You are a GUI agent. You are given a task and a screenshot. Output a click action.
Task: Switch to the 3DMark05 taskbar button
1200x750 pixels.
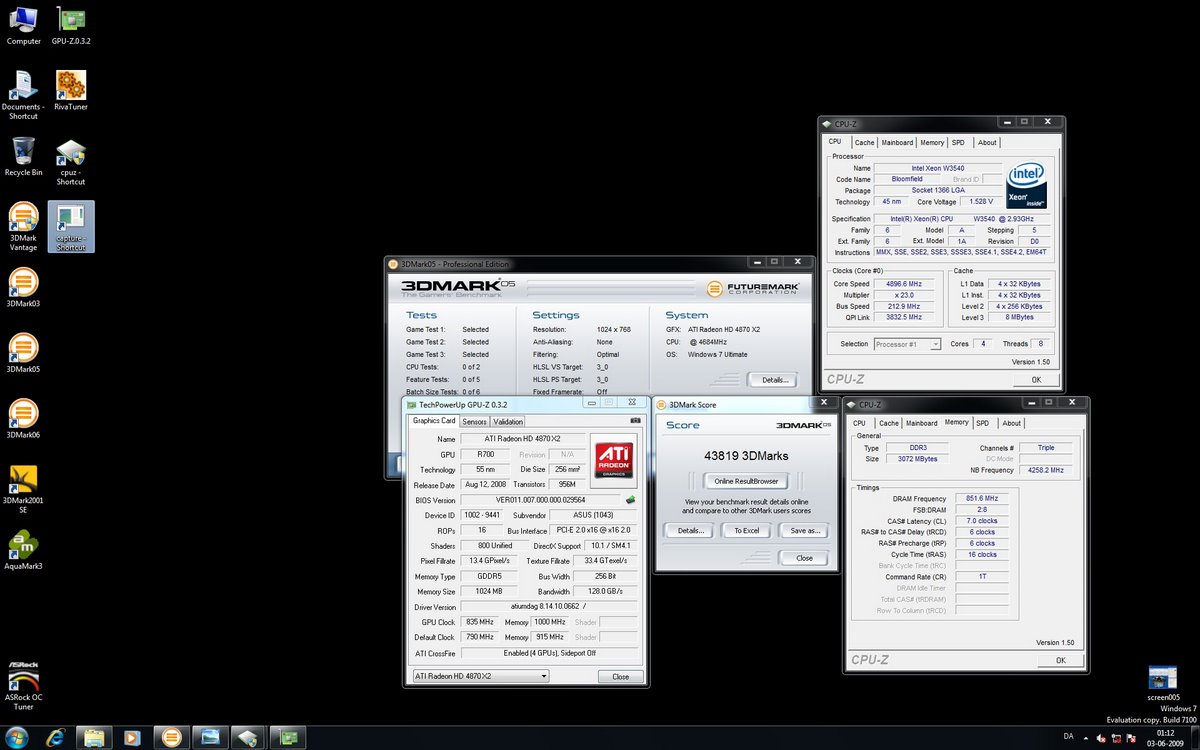click(170, 738)
